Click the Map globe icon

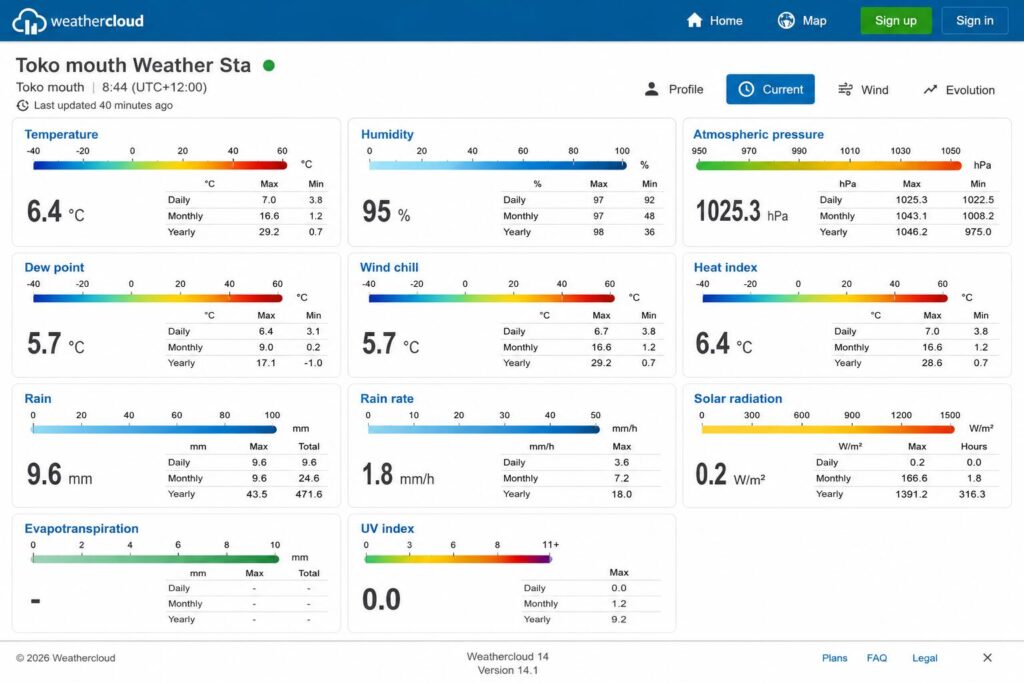click(x=786, y=20)
